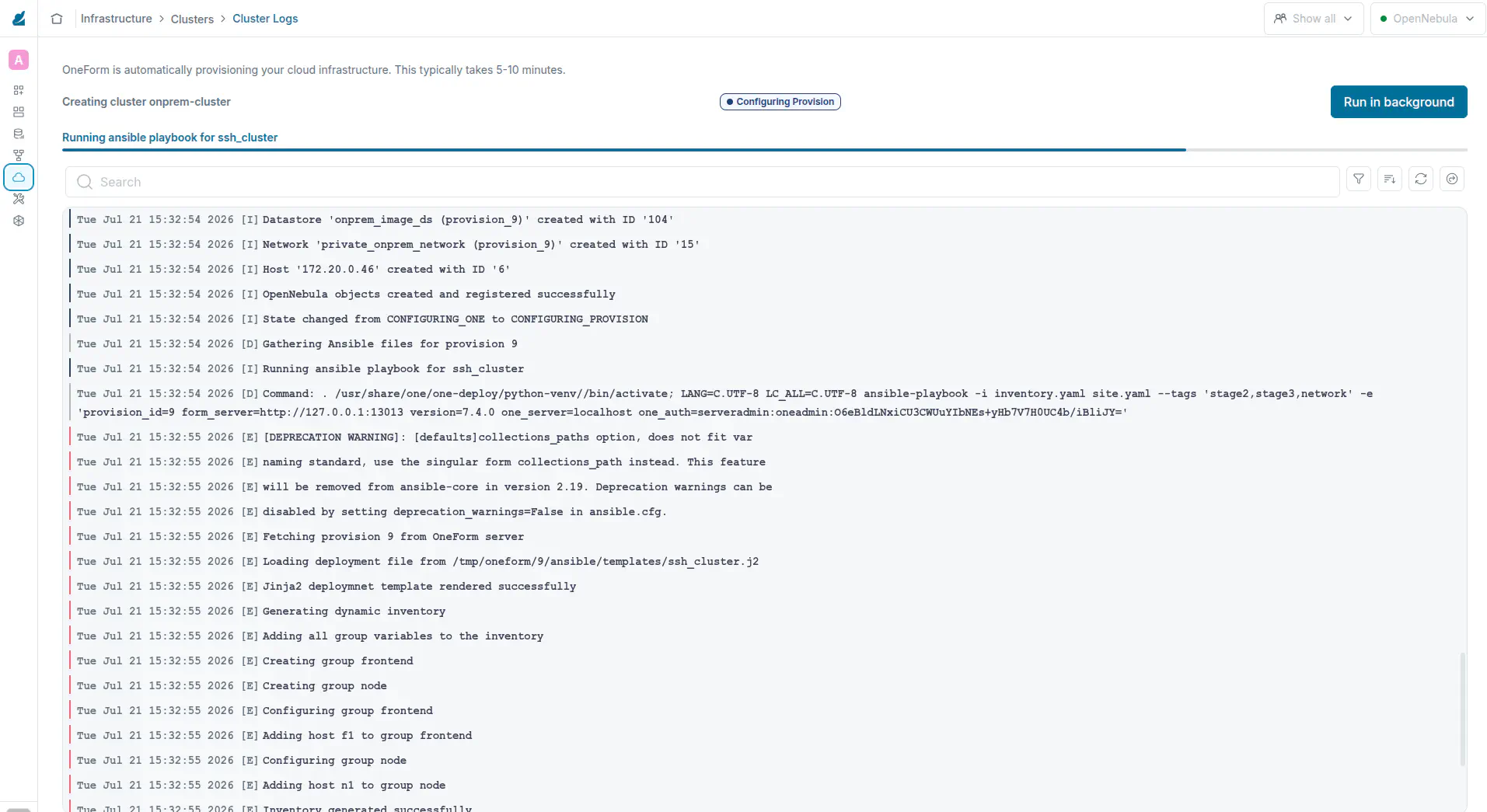Click the magnifier icon in the search box
Viewport: 1487px width, 812px height.
pyautogui.click(x=85, y=182)
